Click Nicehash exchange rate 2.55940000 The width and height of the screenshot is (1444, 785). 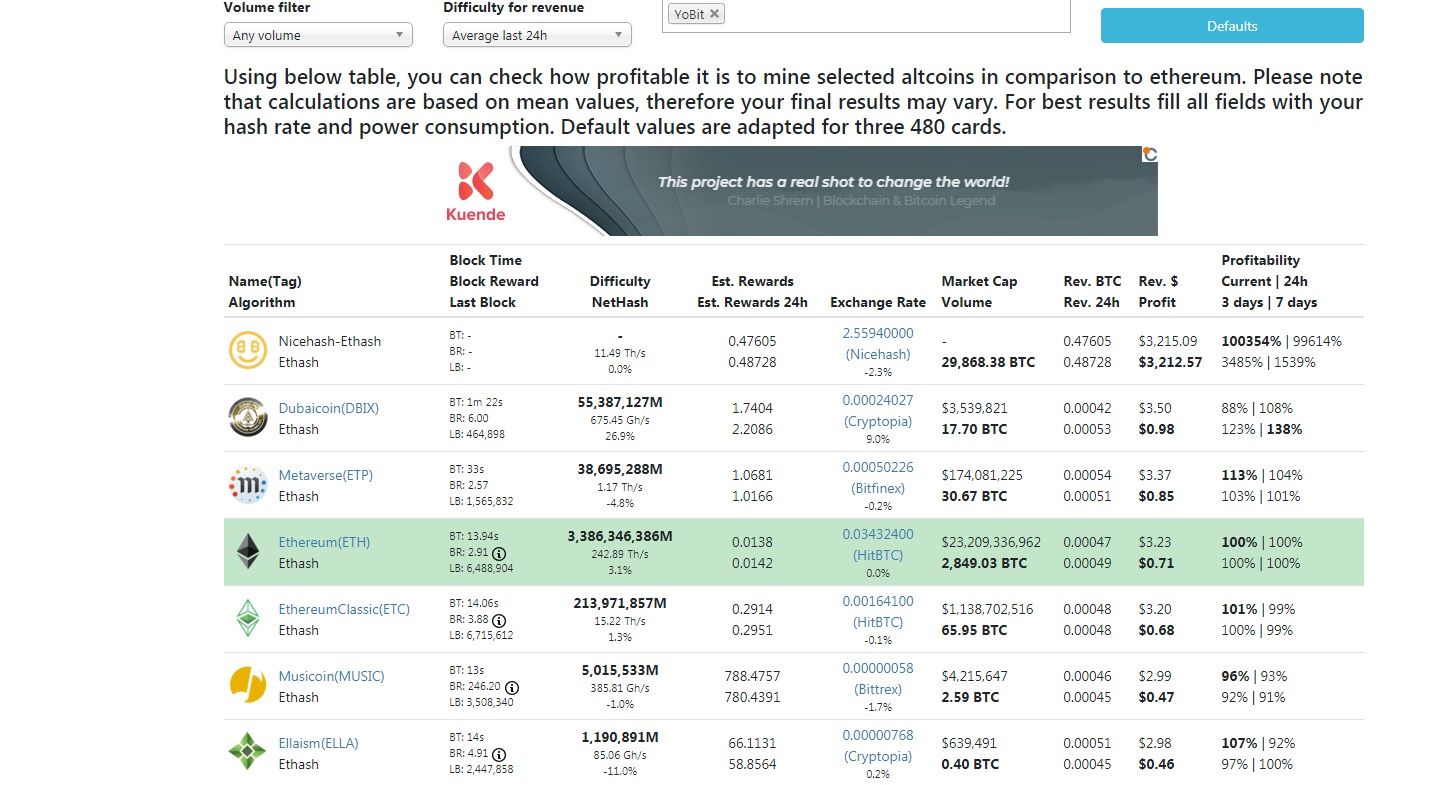[x=878, y=333]
